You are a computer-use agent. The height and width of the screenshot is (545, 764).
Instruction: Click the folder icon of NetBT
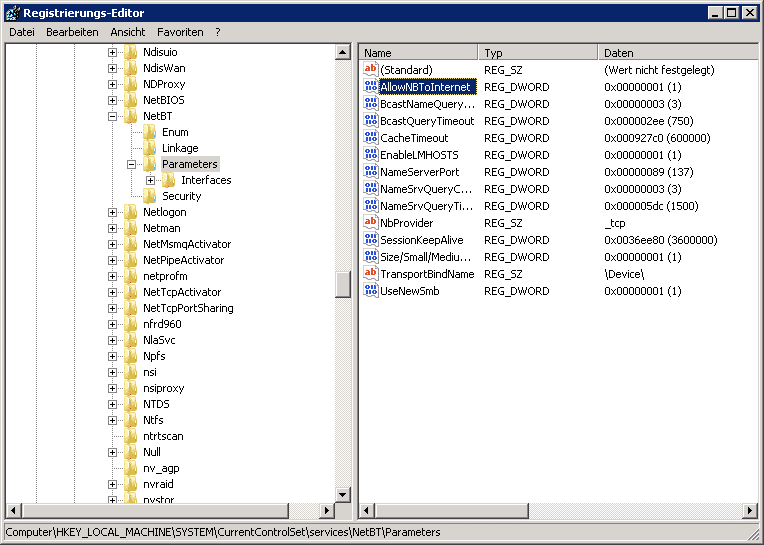click(x=131, y=116)
